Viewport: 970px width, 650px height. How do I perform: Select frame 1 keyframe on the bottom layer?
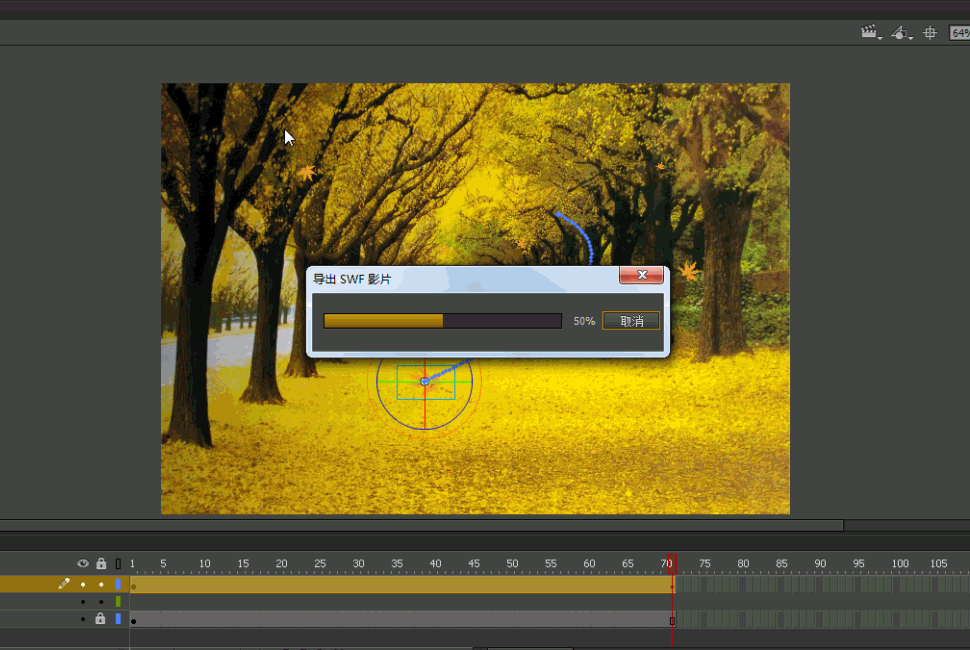pos(134,620)
